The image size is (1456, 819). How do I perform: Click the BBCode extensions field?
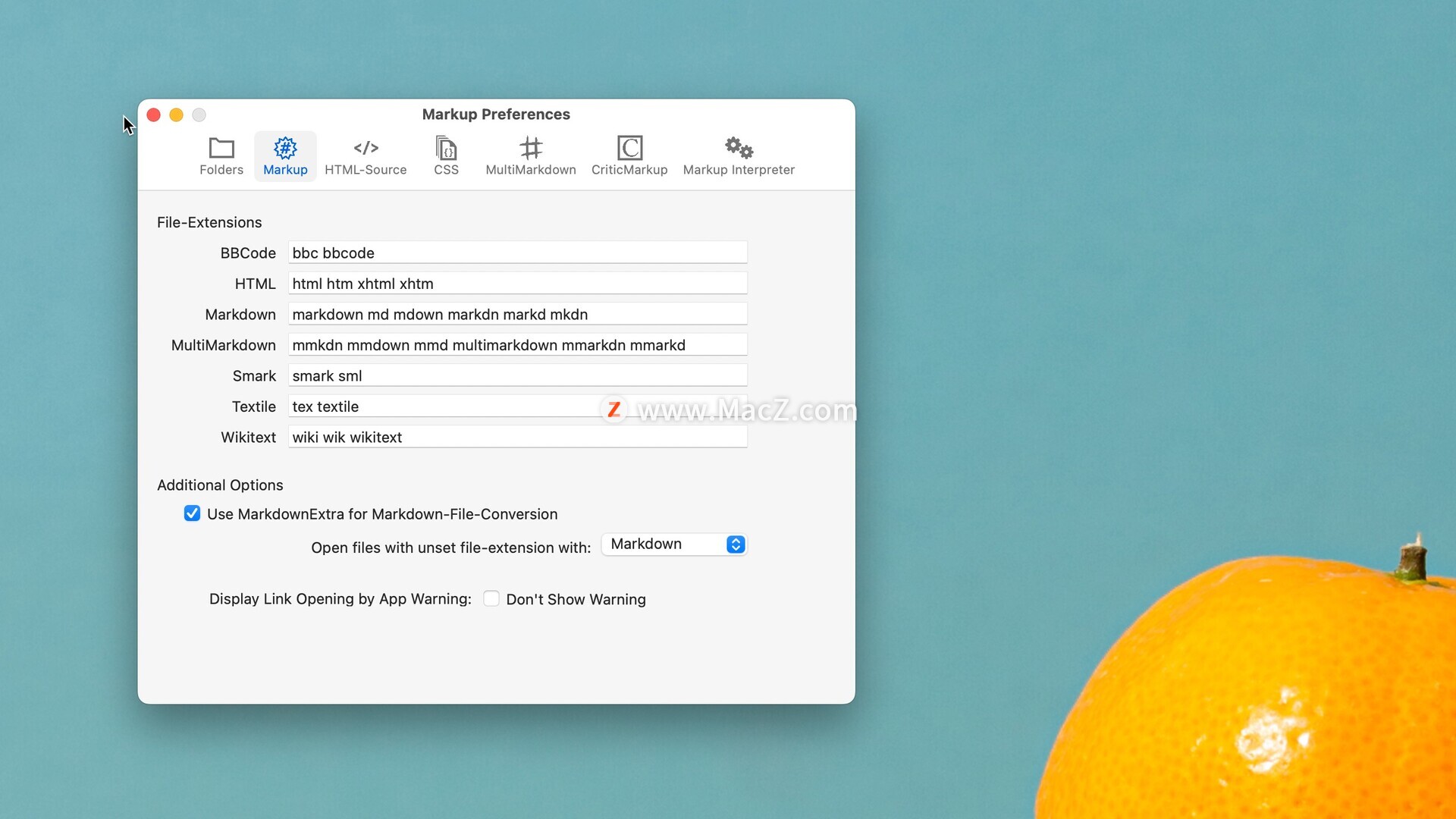point(518,253)
